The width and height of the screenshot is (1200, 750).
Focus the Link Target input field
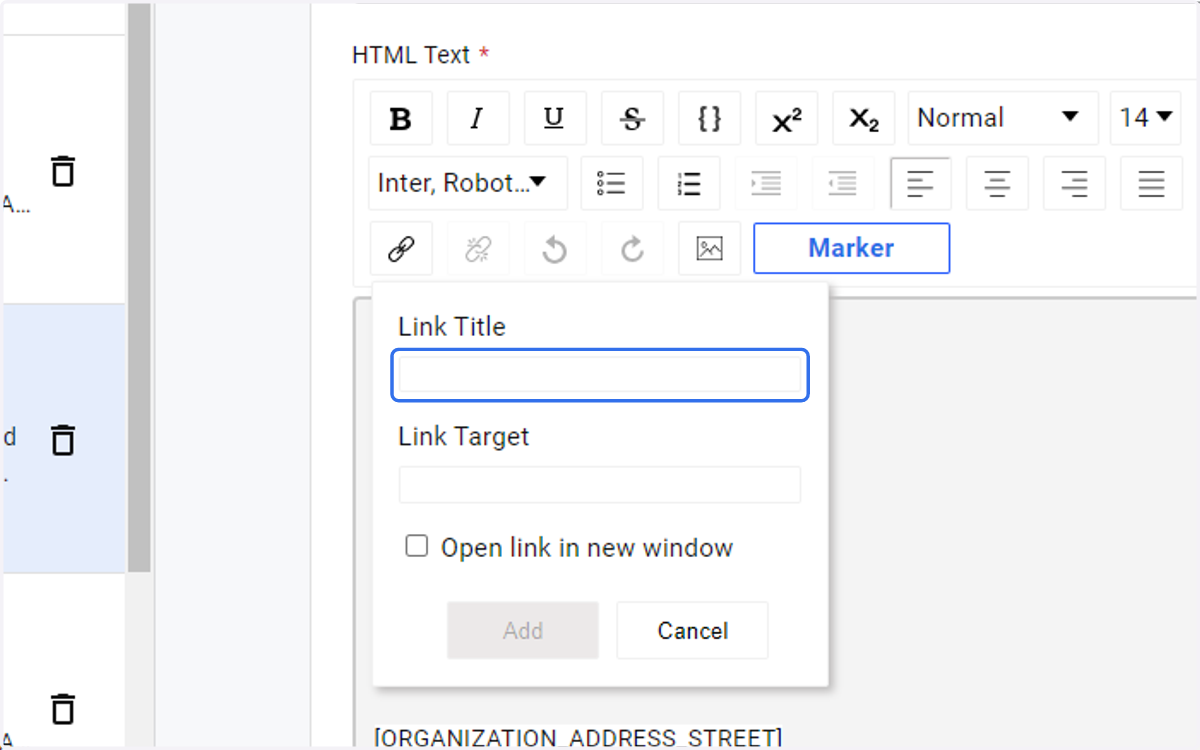(x=600, y=484)
